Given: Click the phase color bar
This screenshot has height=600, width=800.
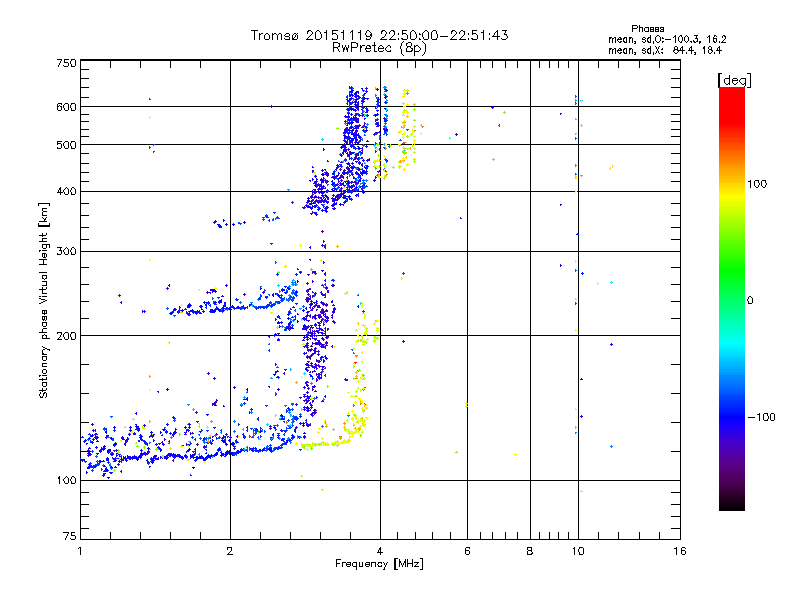Looking at the screenshot, I should (732, 298).
